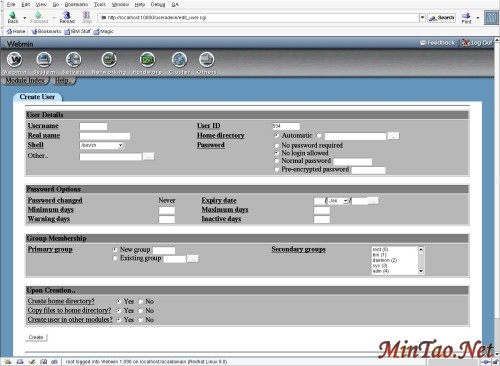Open the Home bookmark in the toolbar
Image resolution: width=500 pixels, height=366 pixels.
[16, 31]
